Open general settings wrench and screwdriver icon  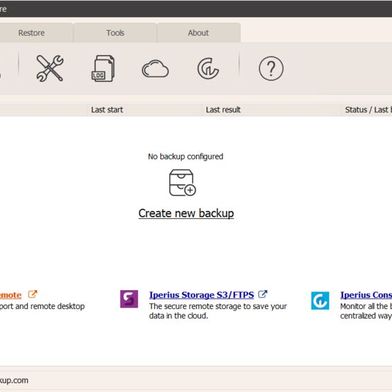[x=50, y=69]
